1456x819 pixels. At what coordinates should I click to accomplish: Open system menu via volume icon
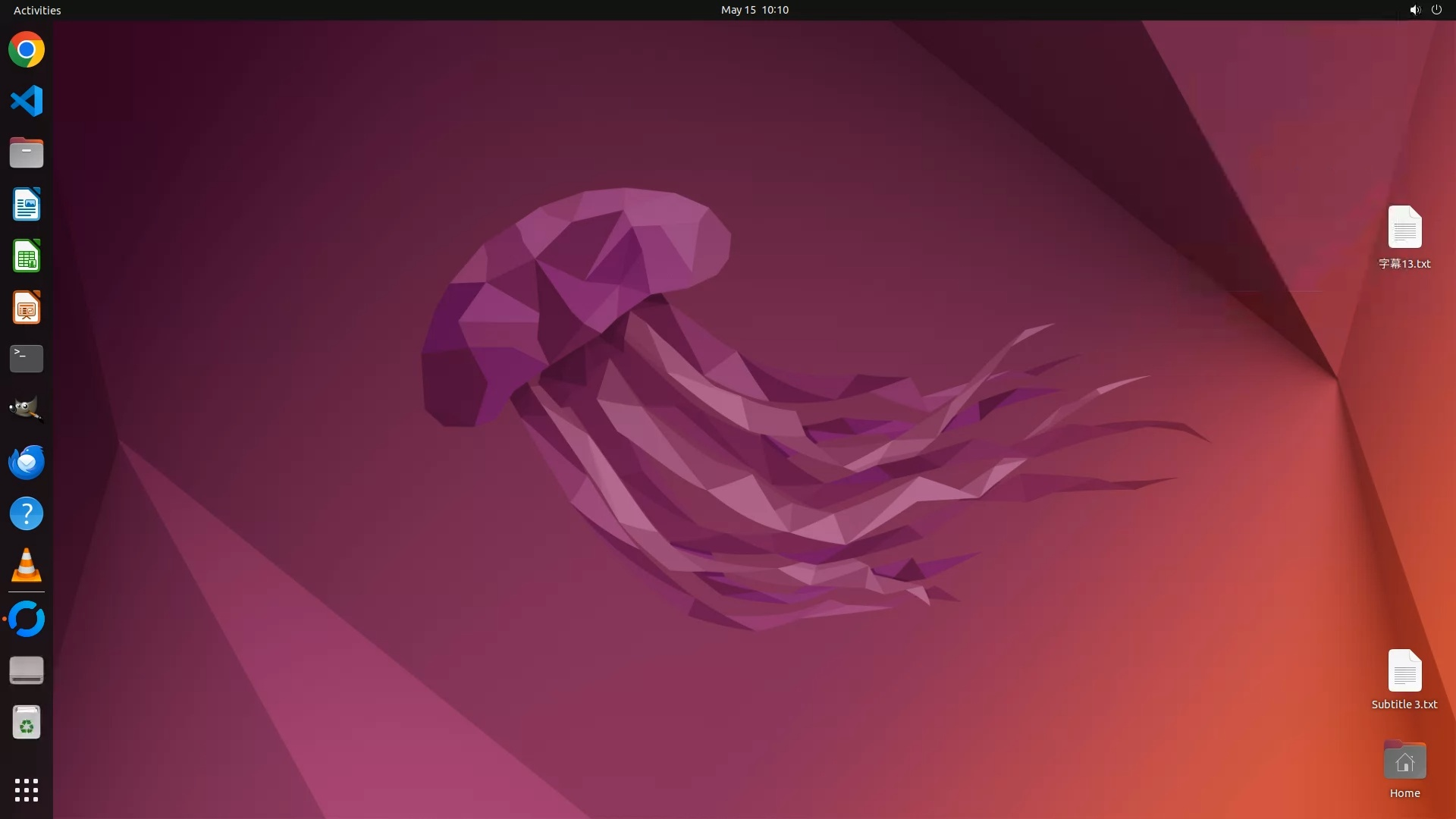tap(1414, 10)
